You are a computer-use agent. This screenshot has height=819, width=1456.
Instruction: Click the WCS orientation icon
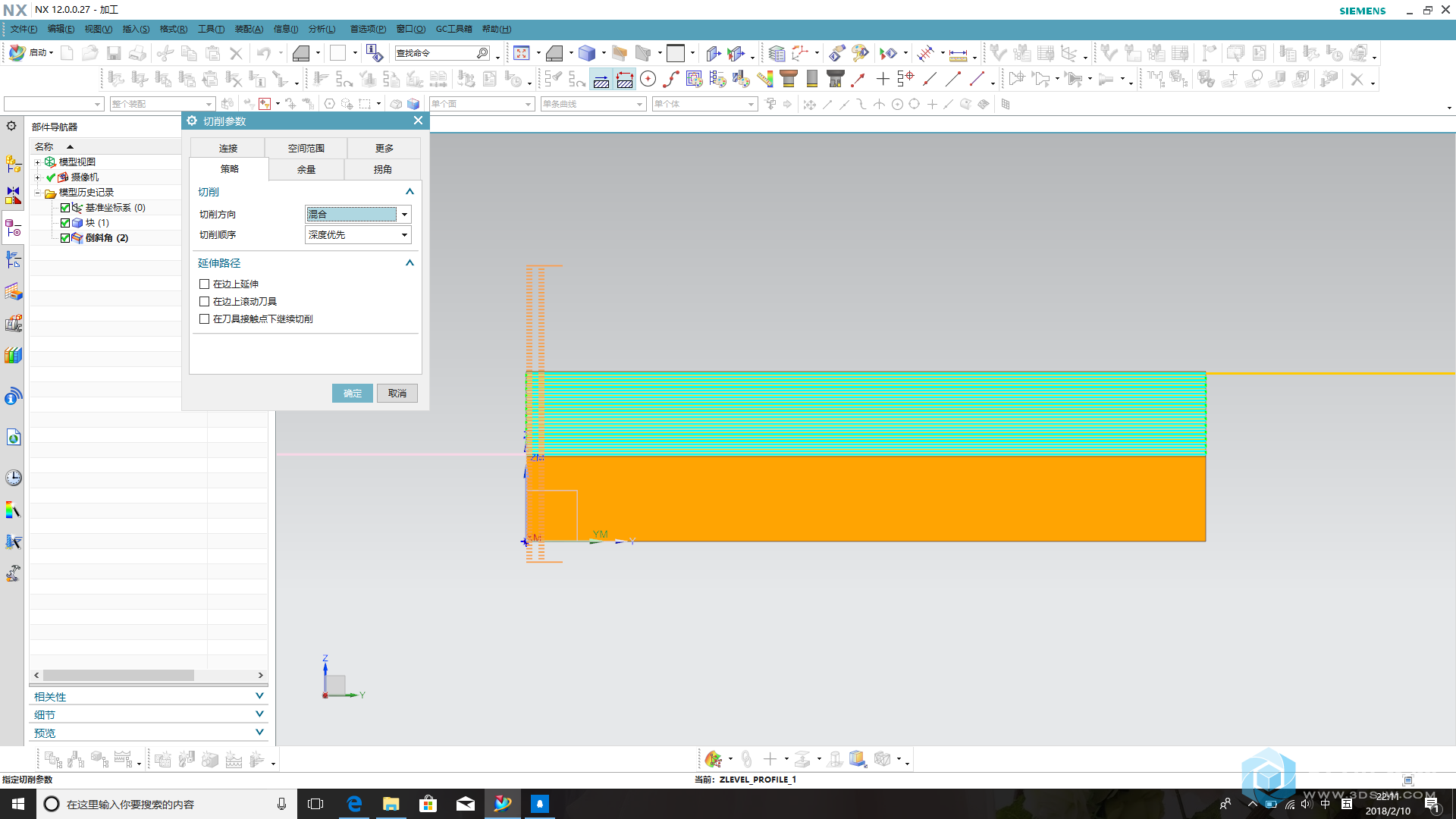coord(800,53)
